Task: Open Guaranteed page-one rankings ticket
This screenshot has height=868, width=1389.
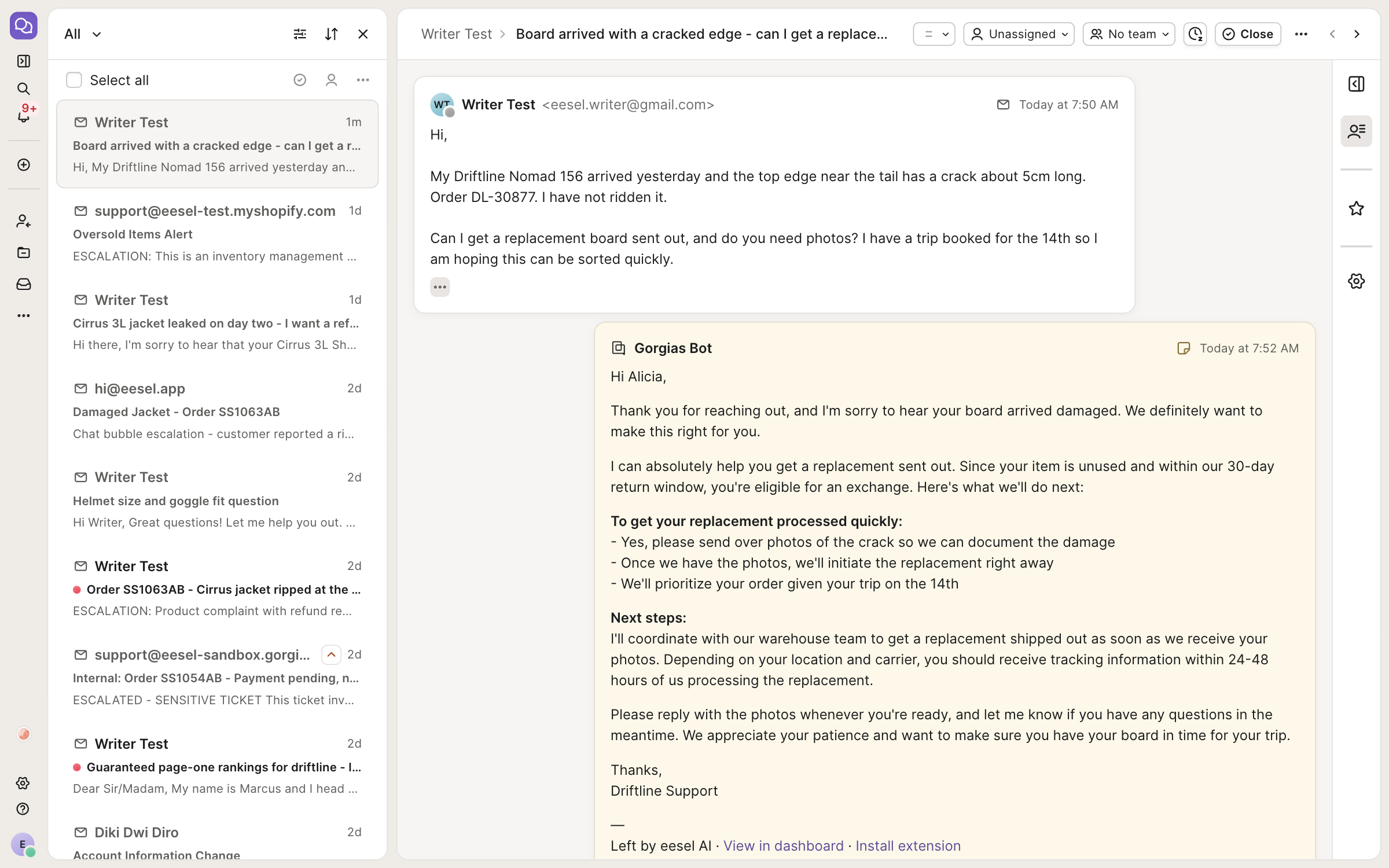Action: [217, 766]
